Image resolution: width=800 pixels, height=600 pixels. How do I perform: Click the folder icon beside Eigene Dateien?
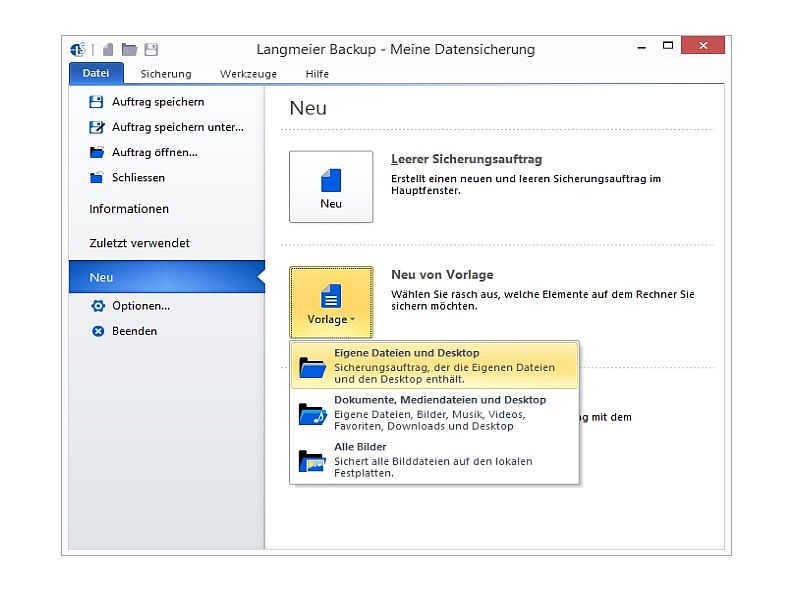pos(312,367)
